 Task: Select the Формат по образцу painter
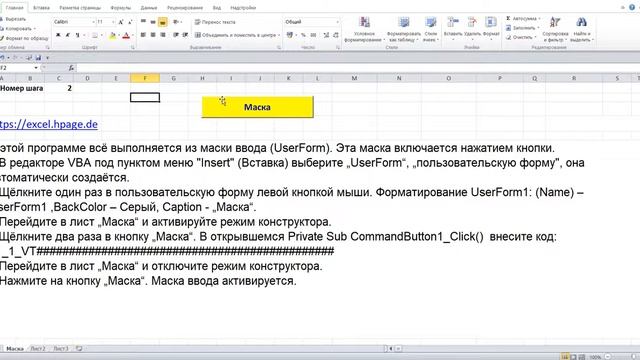tap(24, 38)
